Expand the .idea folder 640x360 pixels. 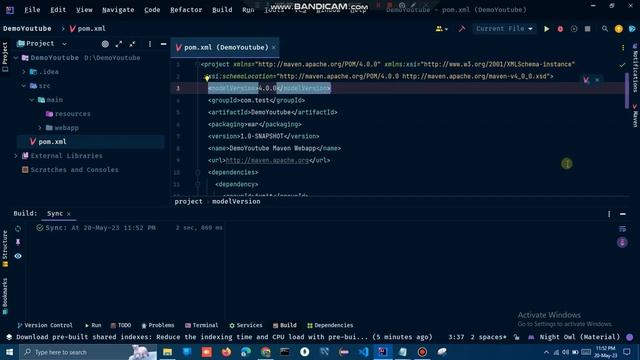[x=24, y=72]
